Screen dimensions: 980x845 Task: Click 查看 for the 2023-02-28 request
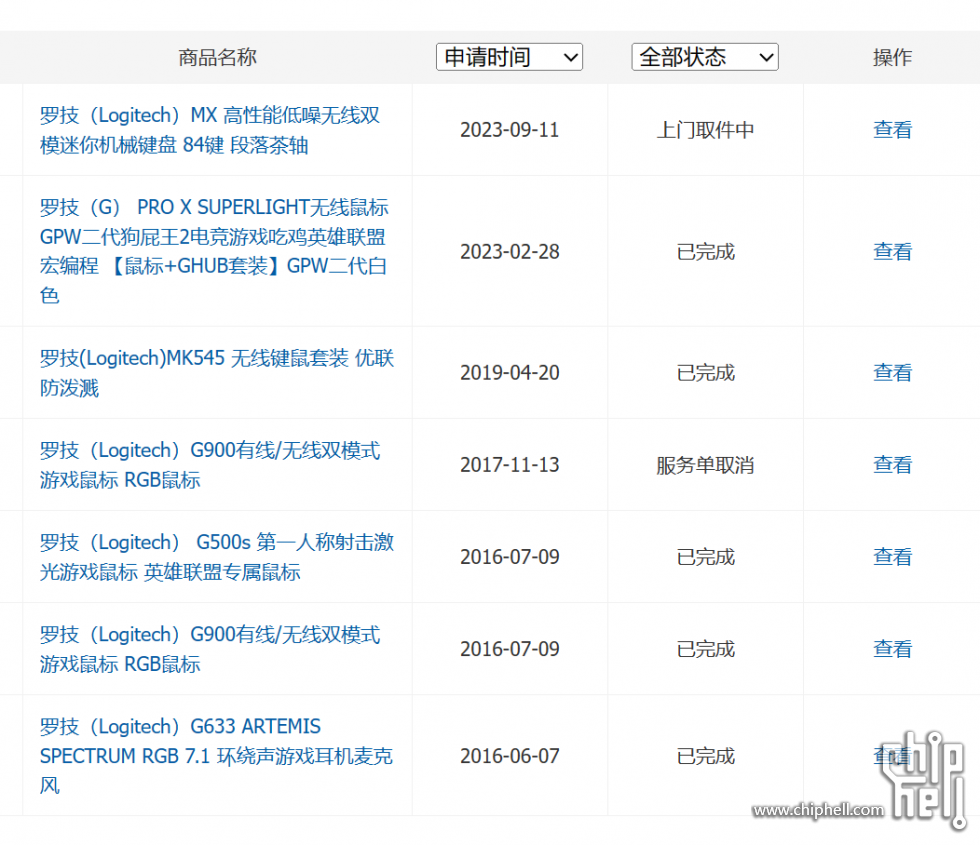click(892, 252)
